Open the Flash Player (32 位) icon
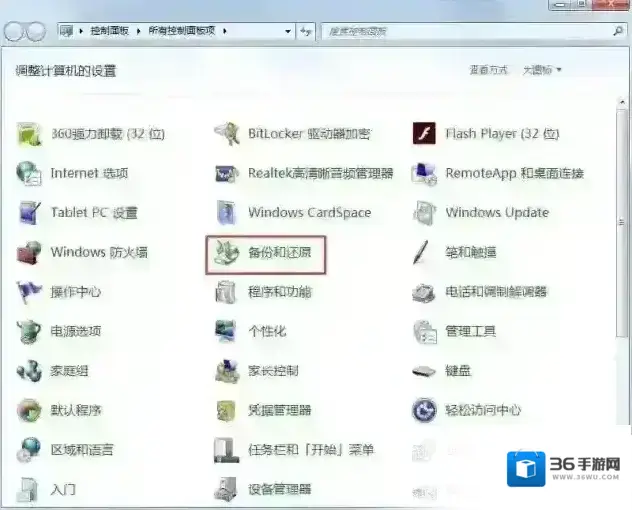The image size is (632, 510). (x=424, y=133)
